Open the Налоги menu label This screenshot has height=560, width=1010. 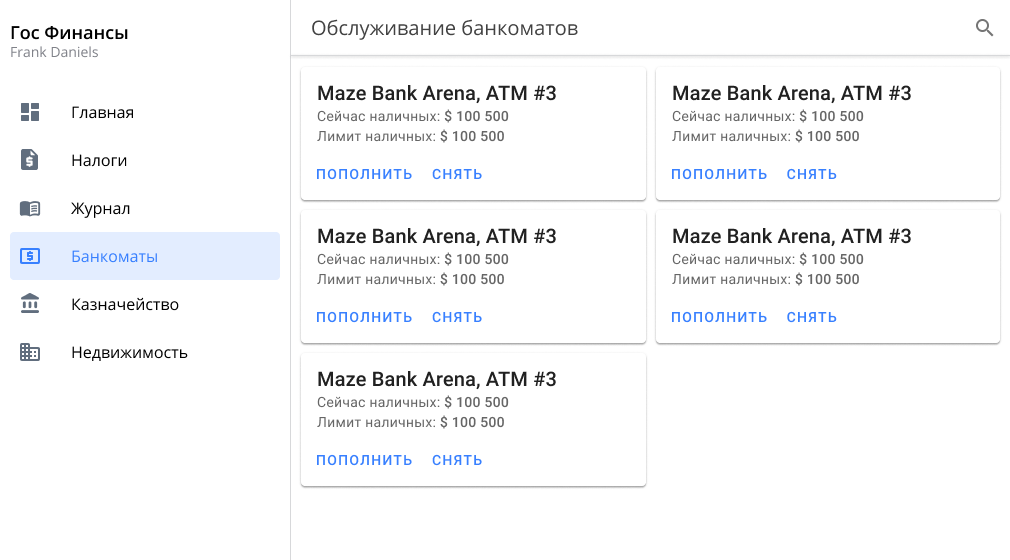(99, 160)
